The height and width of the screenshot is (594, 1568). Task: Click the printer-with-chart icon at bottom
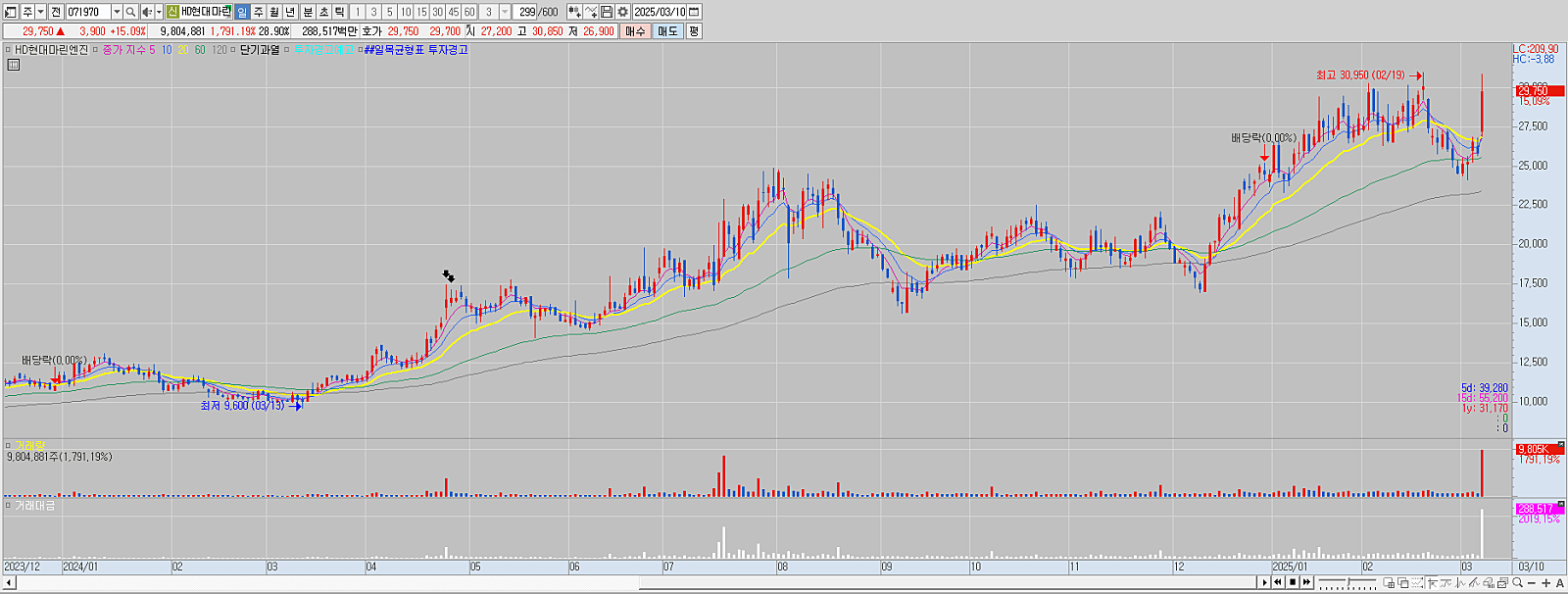click(x=1489, y=582)
